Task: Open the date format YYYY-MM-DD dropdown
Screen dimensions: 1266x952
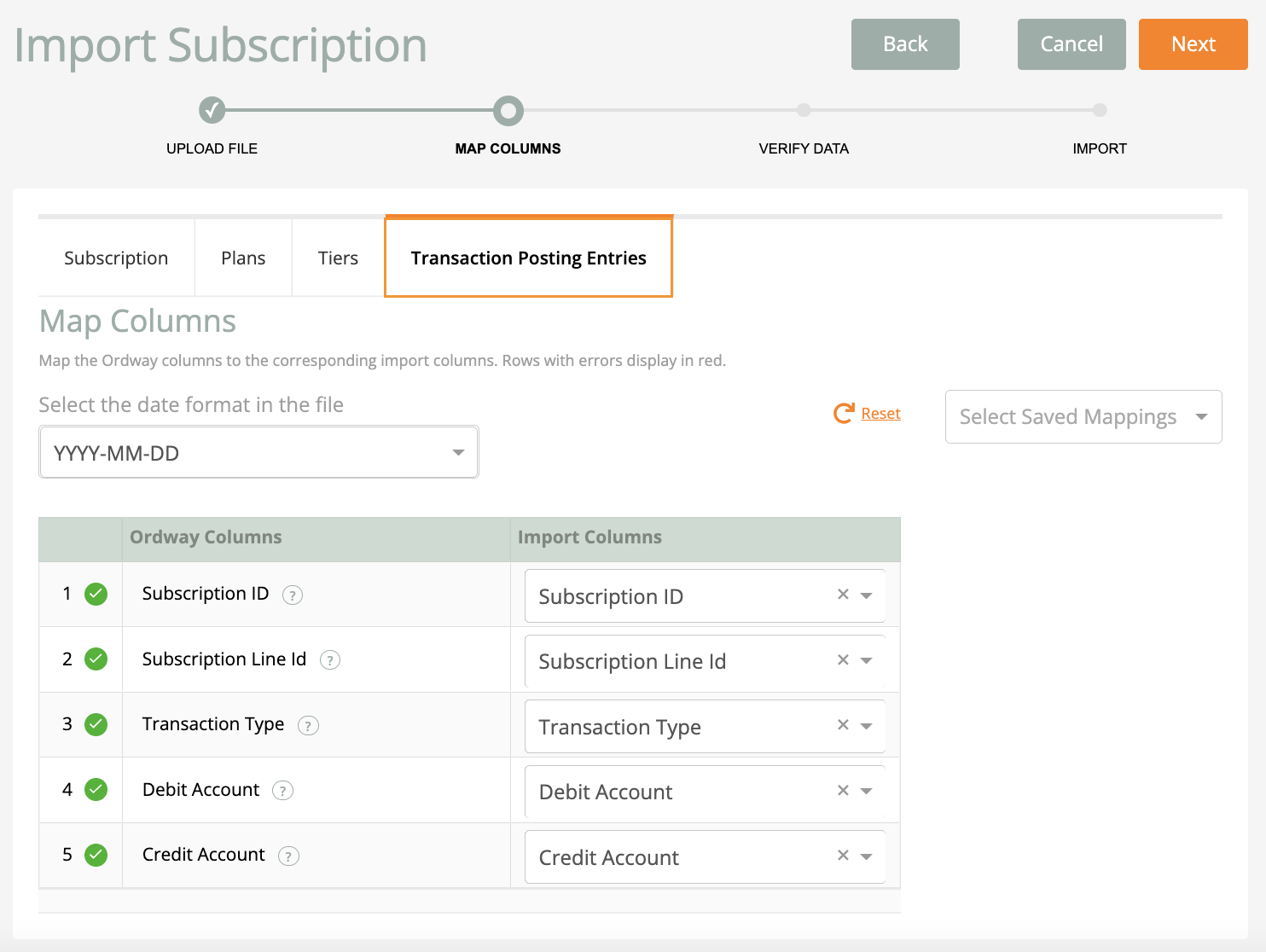Action: coord(258,452)
